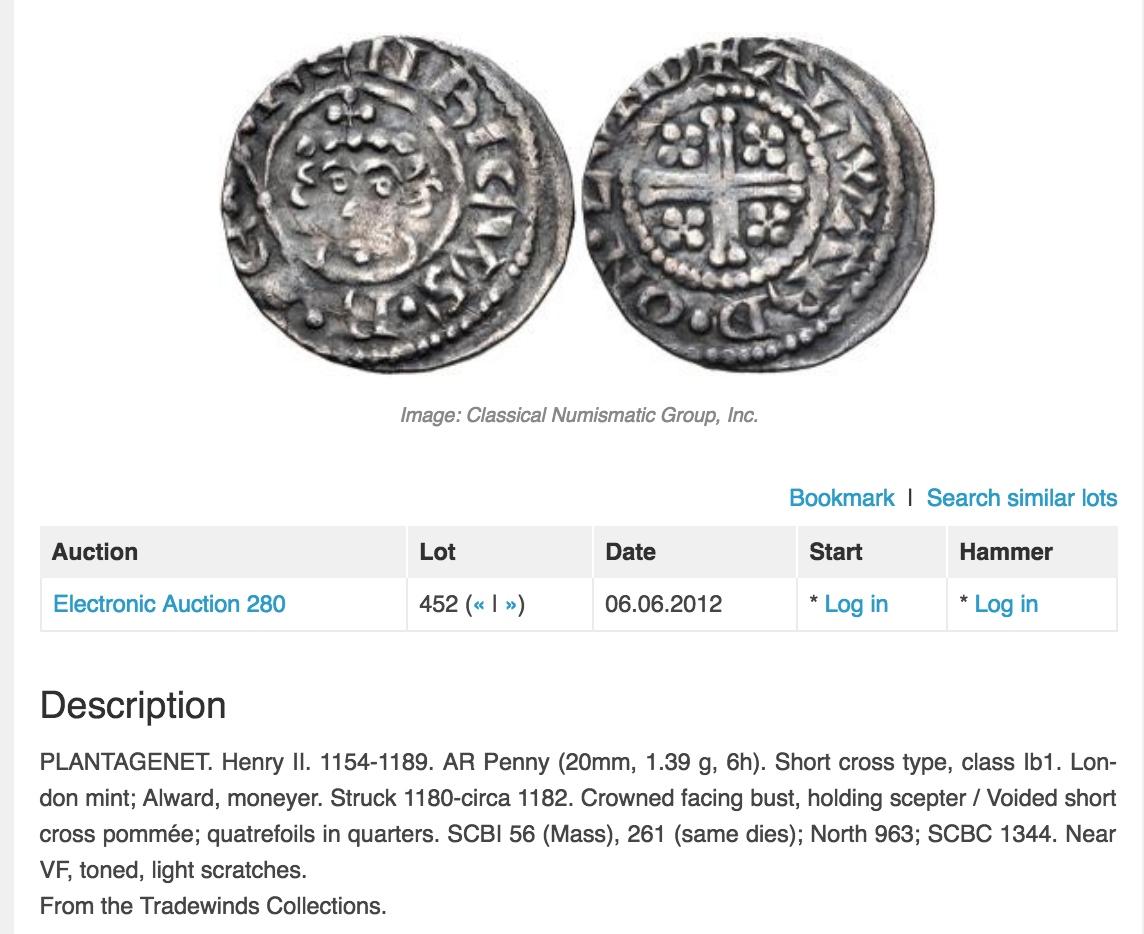Click the Date column header
The width and height of the screenshot is (1144, 934).
pyautogui.click(x=630, y=552)
